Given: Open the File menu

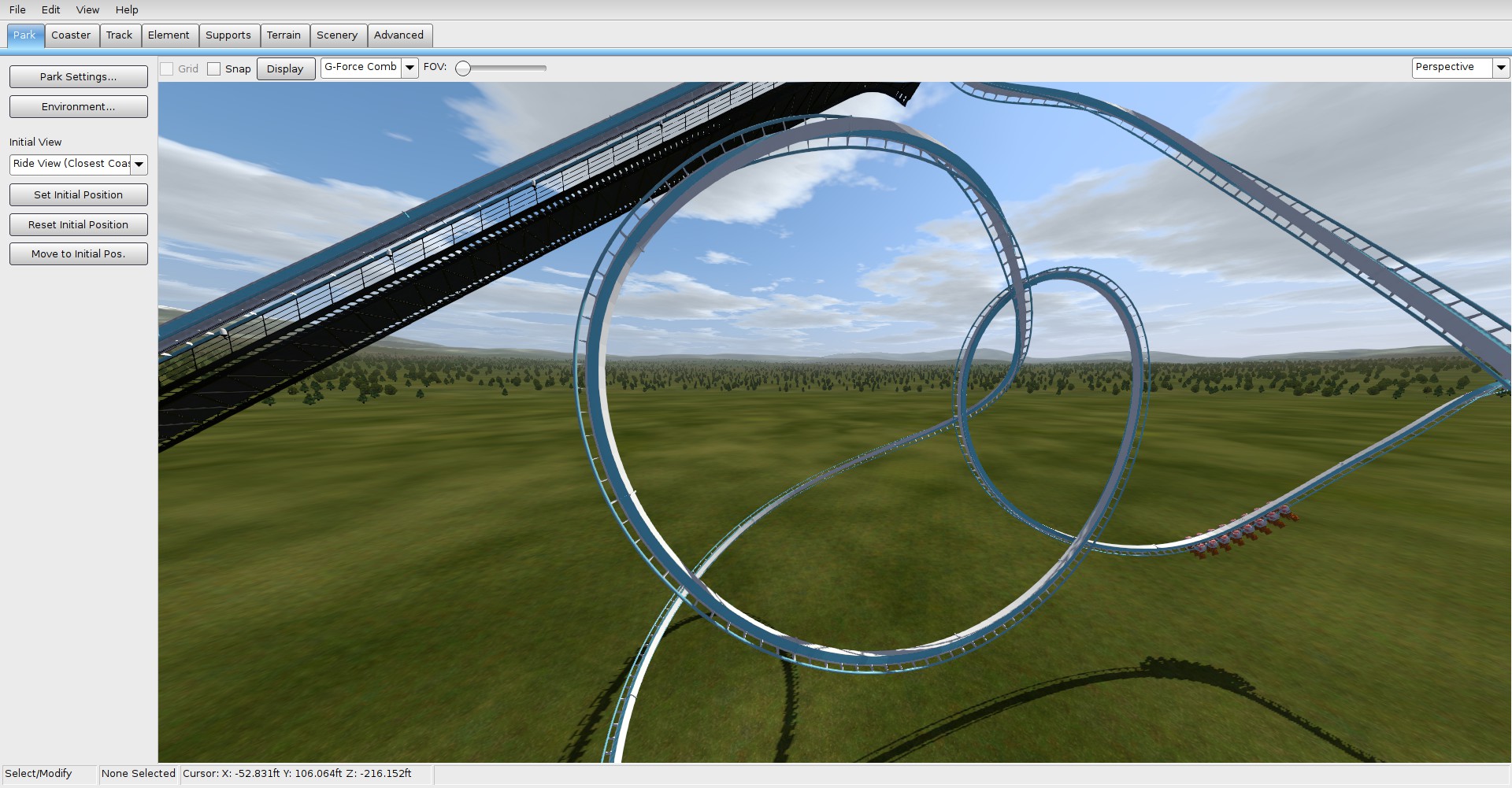Looking at the screenshot, I should (17, 9).
